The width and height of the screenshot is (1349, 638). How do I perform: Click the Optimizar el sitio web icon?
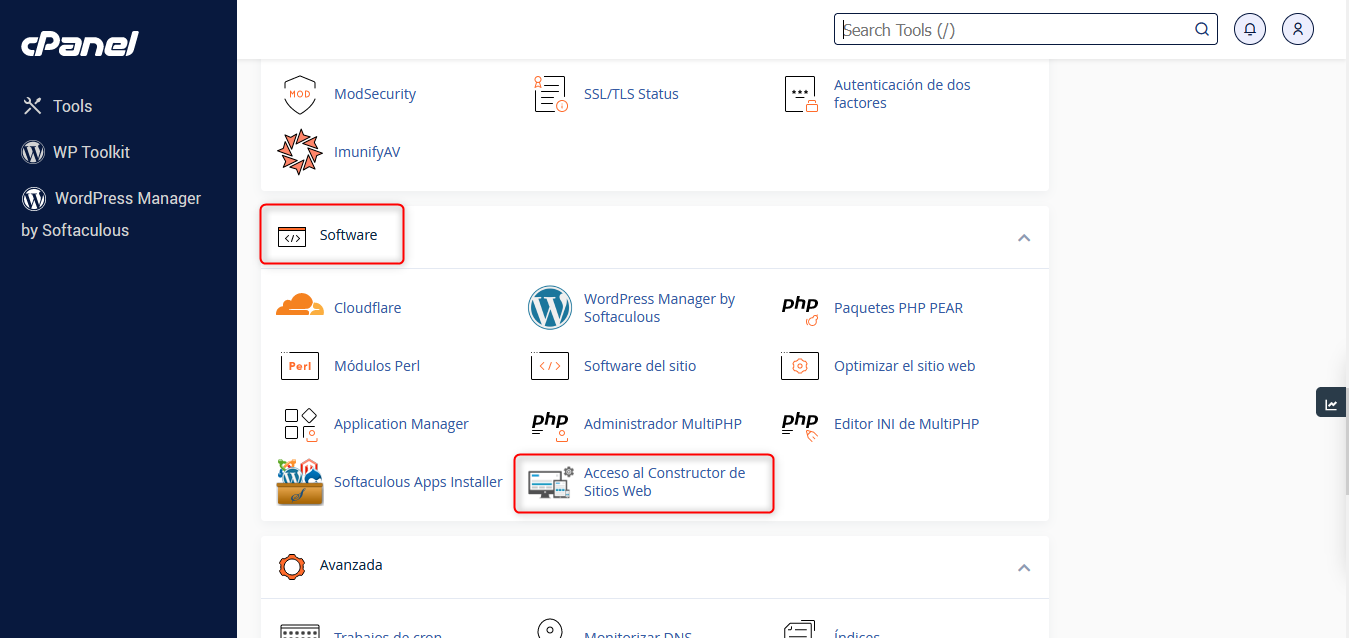click(x=800, y=366)
